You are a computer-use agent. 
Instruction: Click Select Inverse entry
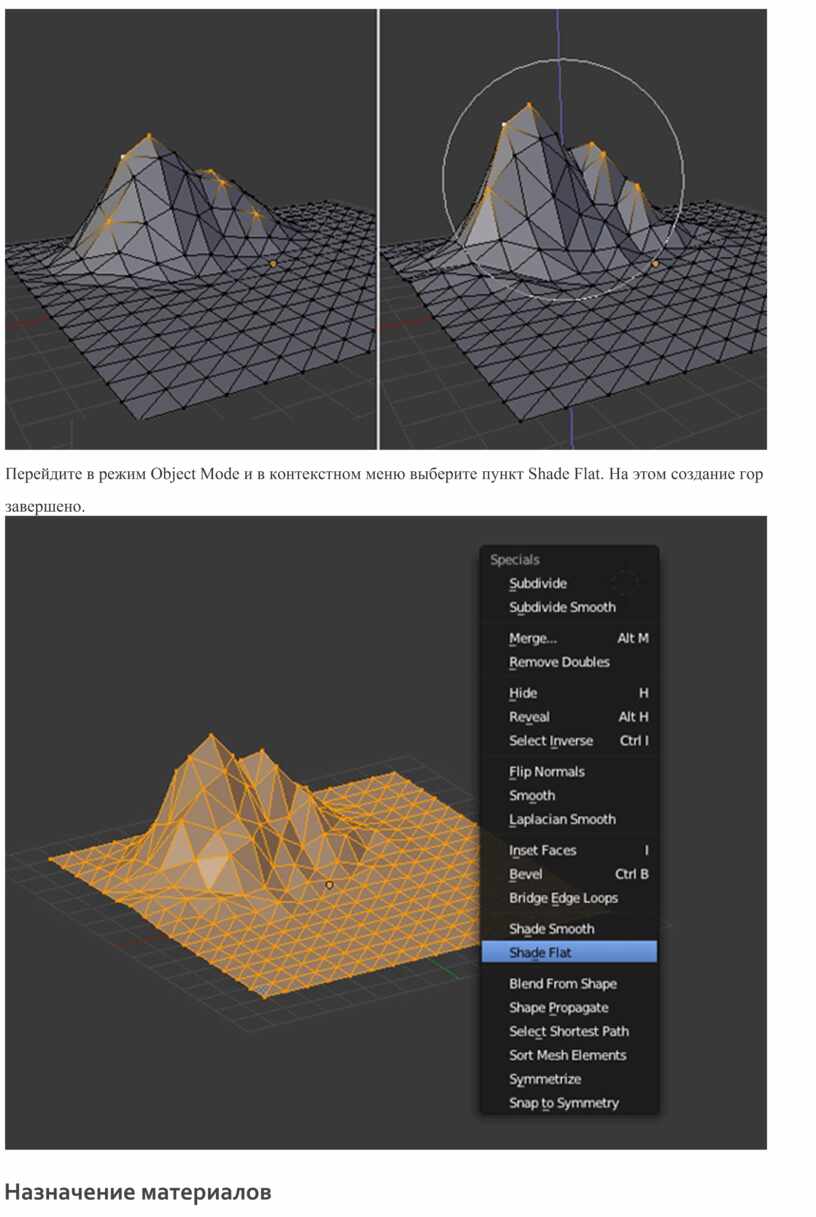[x=569, y=742]
